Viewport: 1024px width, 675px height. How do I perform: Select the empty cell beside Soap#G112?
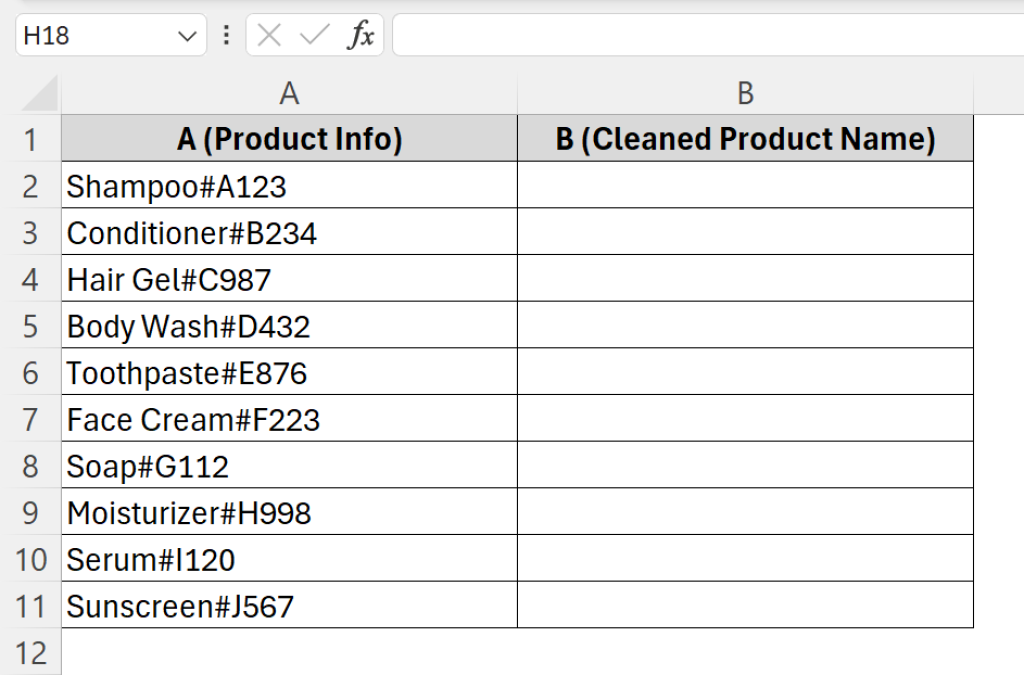745,466
